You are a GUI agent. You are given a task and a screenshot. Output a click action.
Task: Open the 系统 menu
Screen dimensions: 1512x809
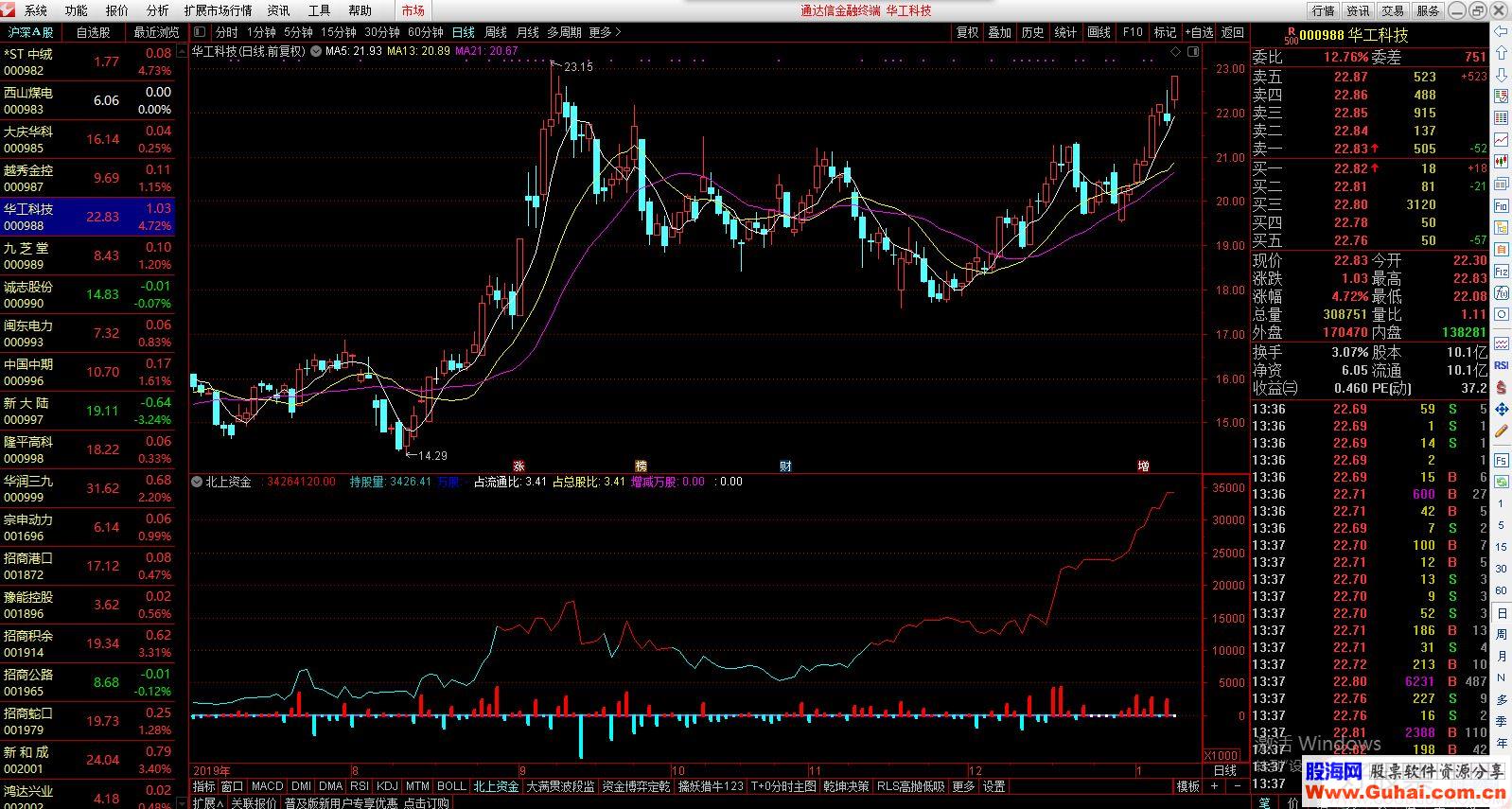pos(36,10)
